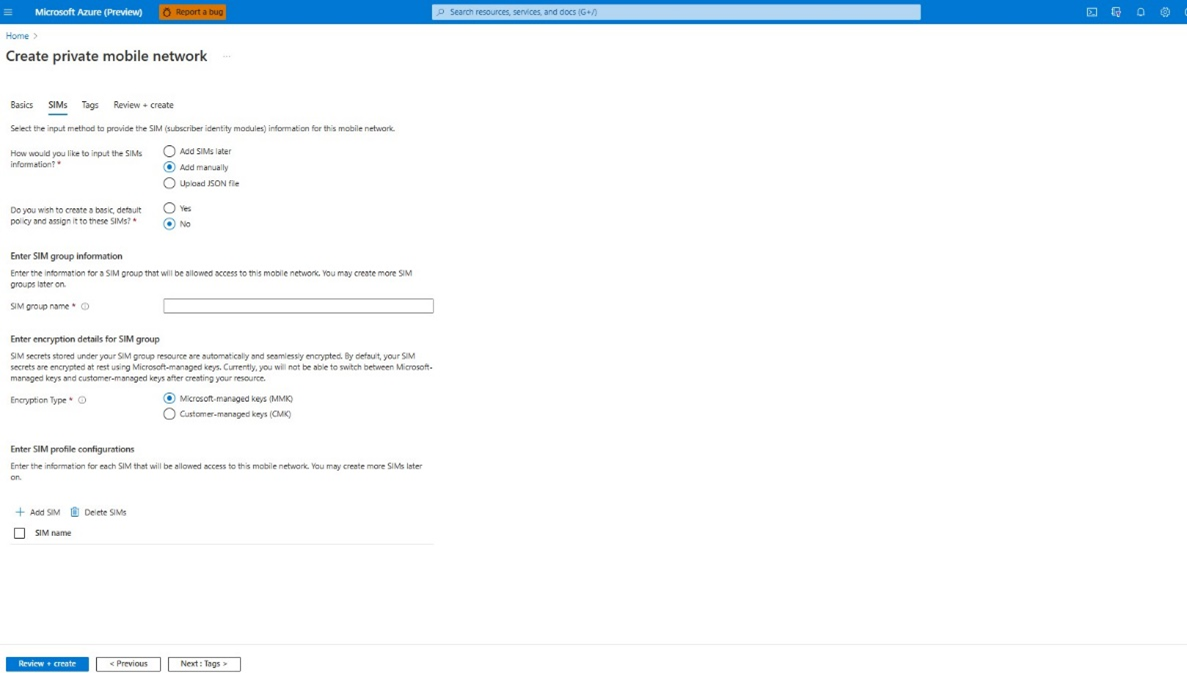Focus the search resources box
1187x673 pixels.
676,12
